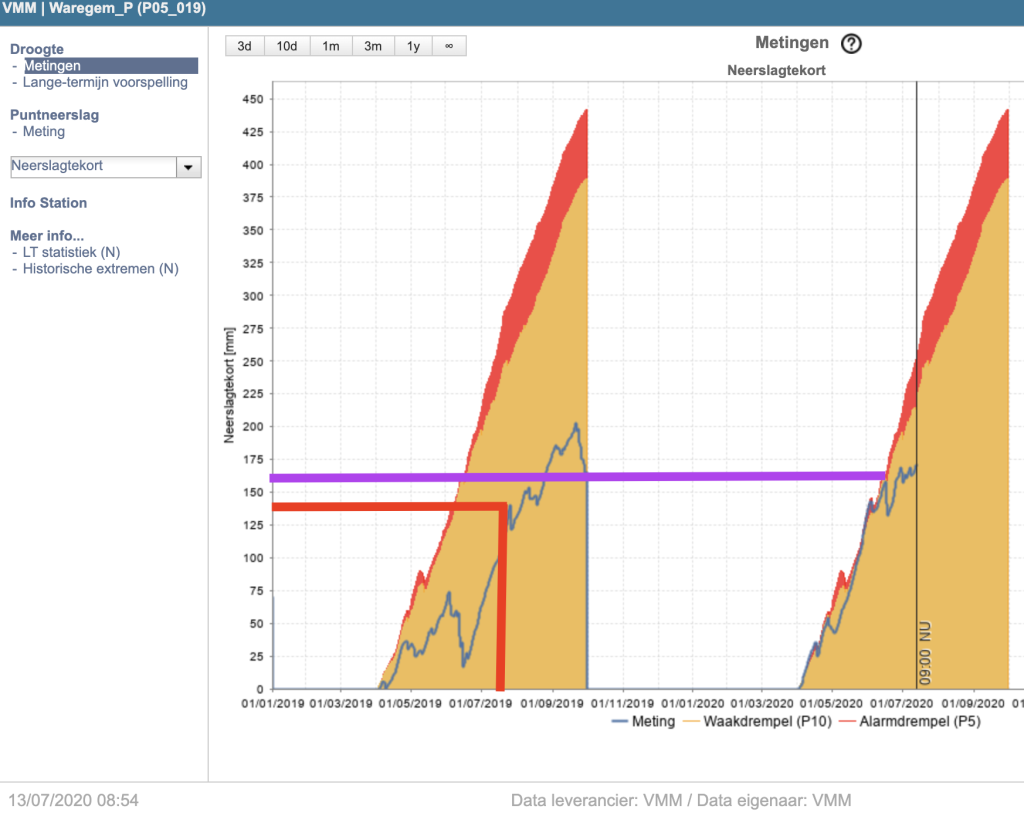Toggle the Waakdrempel (P10) legend entry
The image size is (1024, 819).
point(758,722)
